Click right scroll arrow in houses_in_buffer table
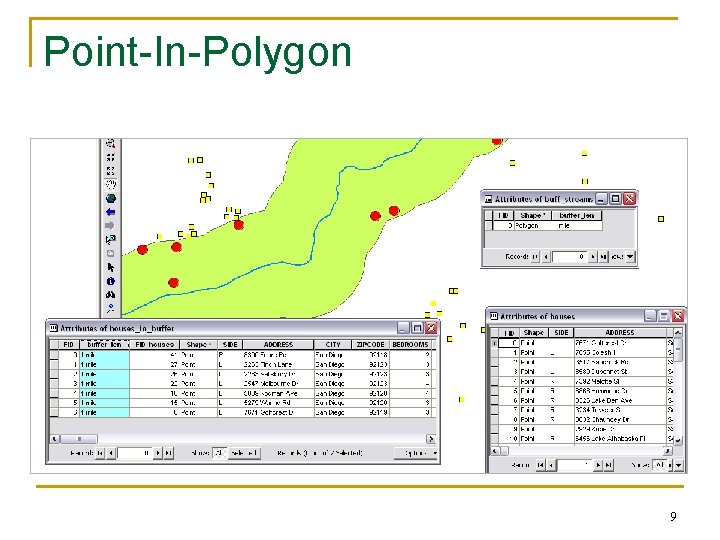Image resolution: width=720 pixels, height=540 pixels. coord(431,439)
